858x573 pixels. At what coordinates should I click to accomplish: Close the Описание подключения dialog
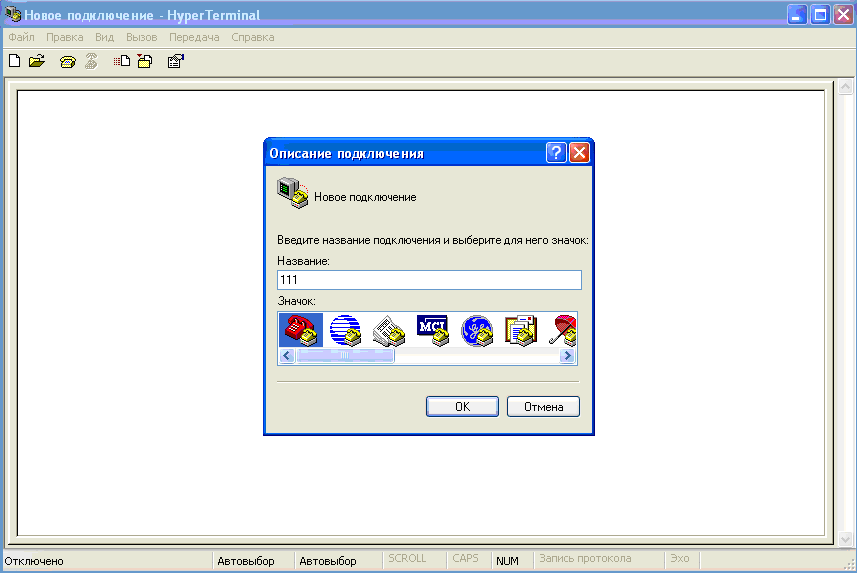click(x=579, y=153)
